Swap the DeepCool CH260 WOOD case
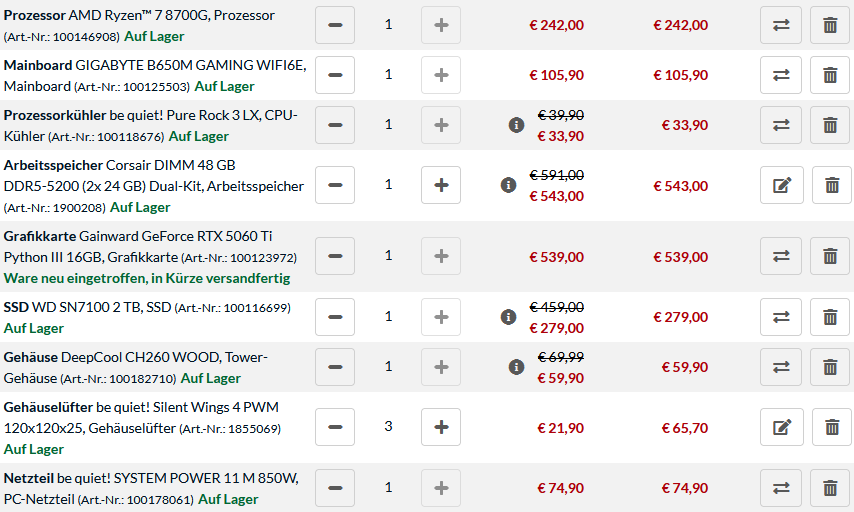854x512 pixels. coord(781,367)
